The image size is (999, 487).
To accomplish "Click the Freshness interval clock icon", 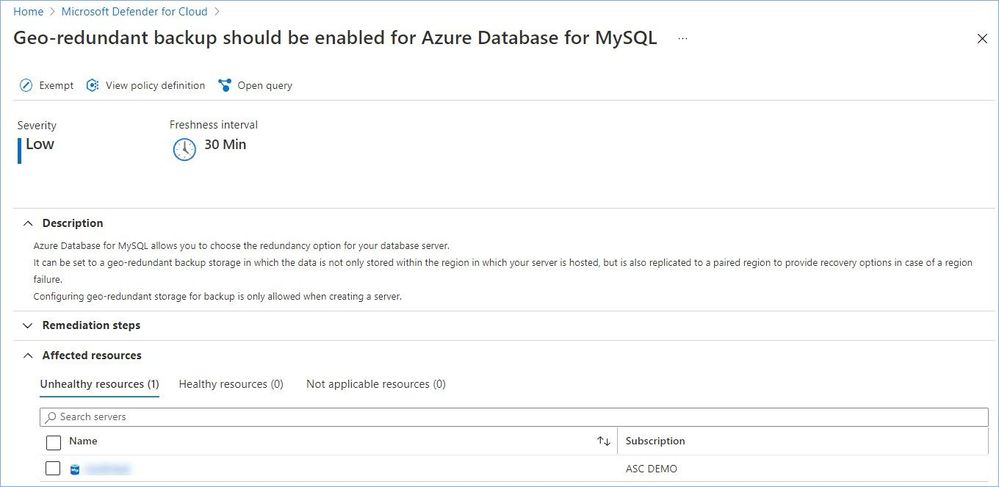I will 184,149.
